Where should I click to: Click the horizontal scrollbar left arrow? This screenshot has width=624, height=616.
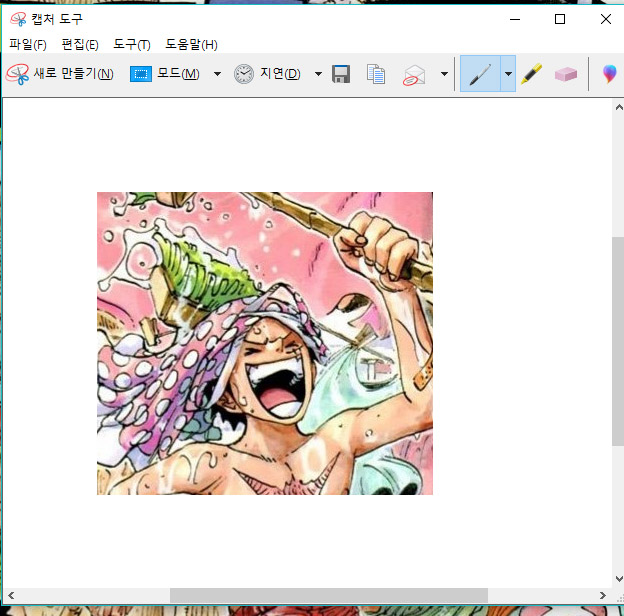pos(11,596)
